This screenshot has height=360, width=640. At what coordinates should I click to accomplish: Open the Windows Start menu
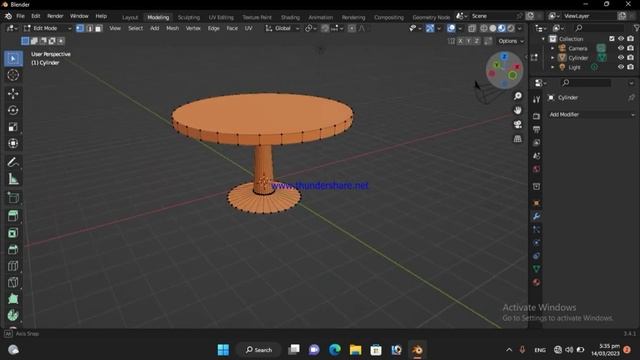(x=223, y=350)
